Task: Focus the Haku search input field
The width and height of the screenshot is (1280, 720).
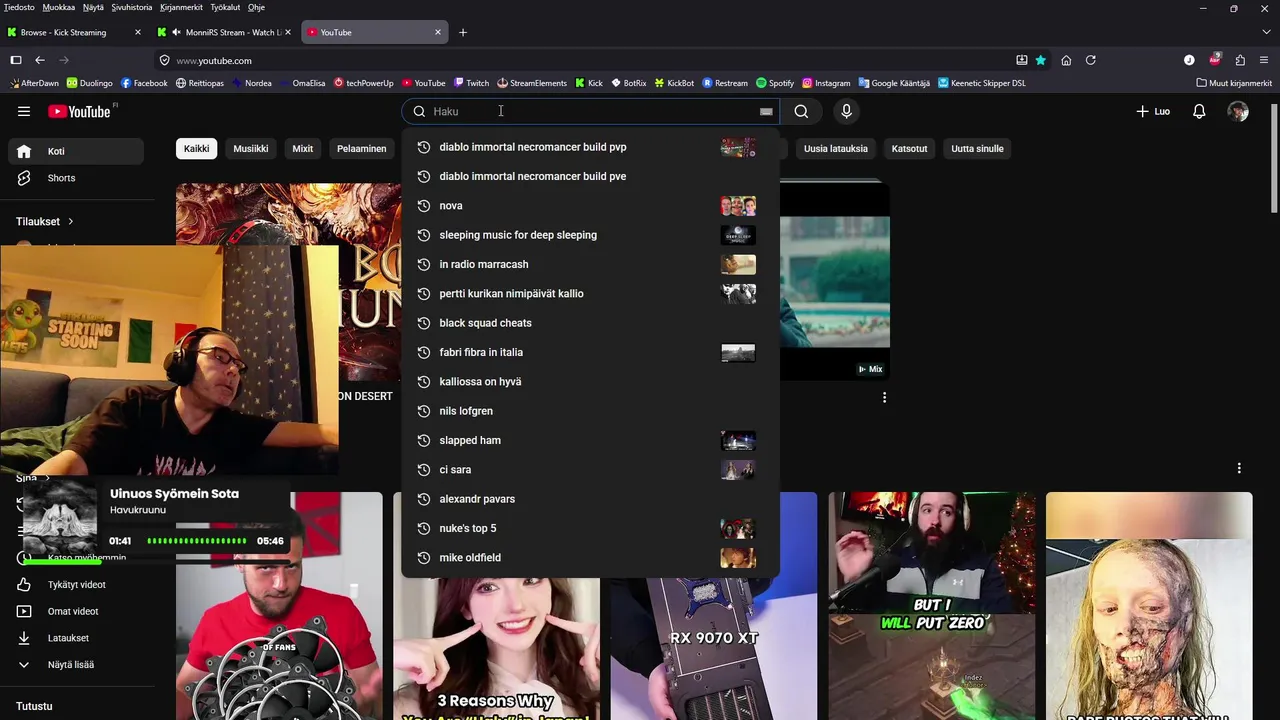Action: pos(592,112)
